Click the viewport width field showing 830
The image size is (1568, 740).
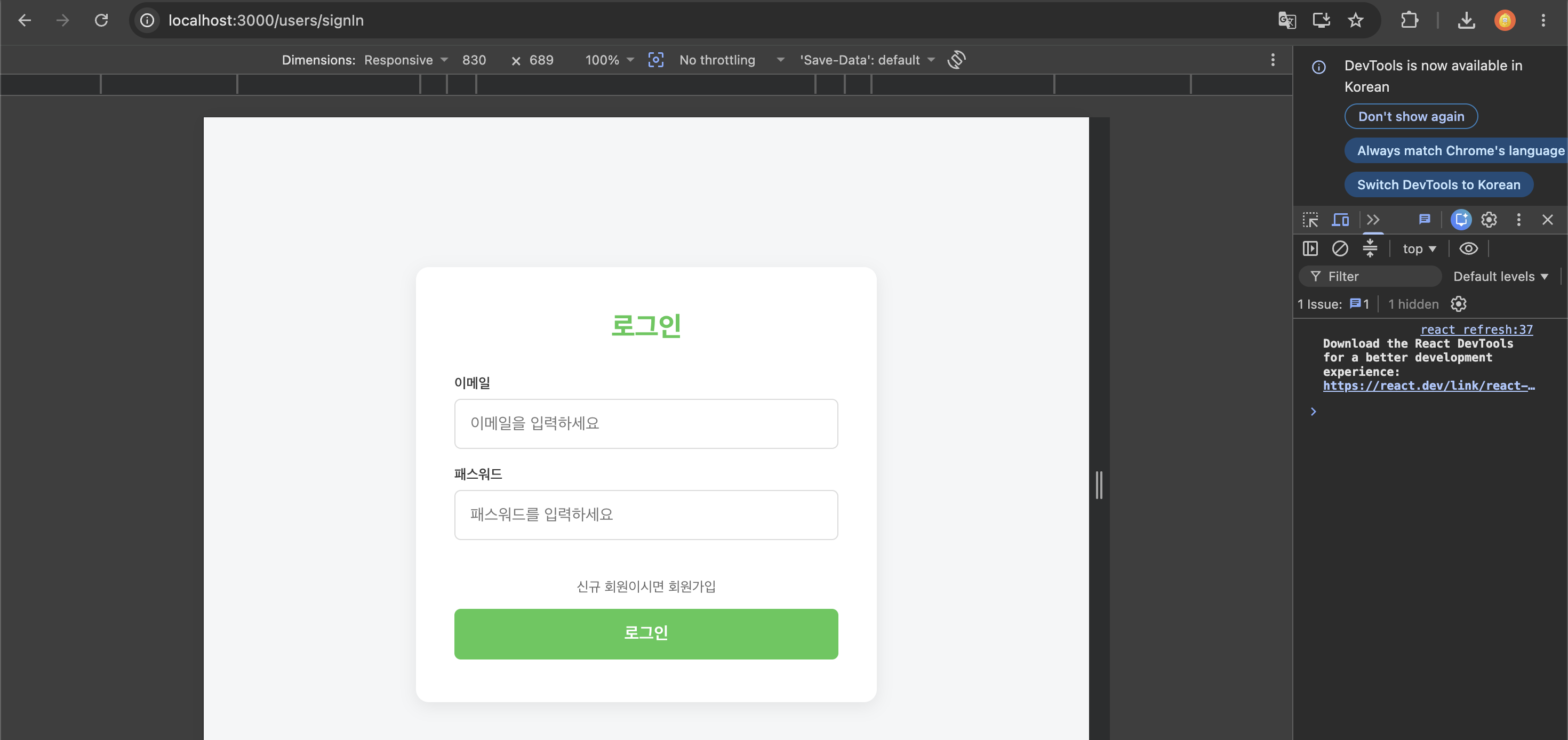pos(474,60)
